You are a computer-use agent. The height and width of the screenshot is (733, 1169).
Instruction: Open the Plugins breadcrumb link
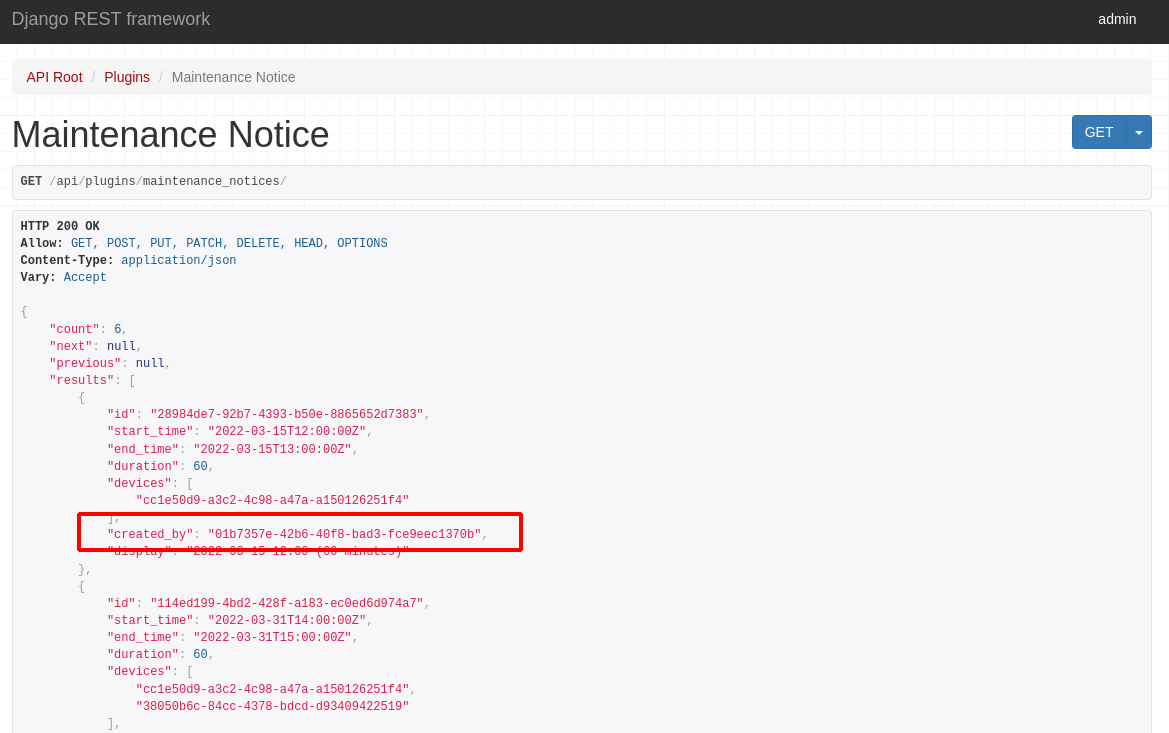point(126,77)
